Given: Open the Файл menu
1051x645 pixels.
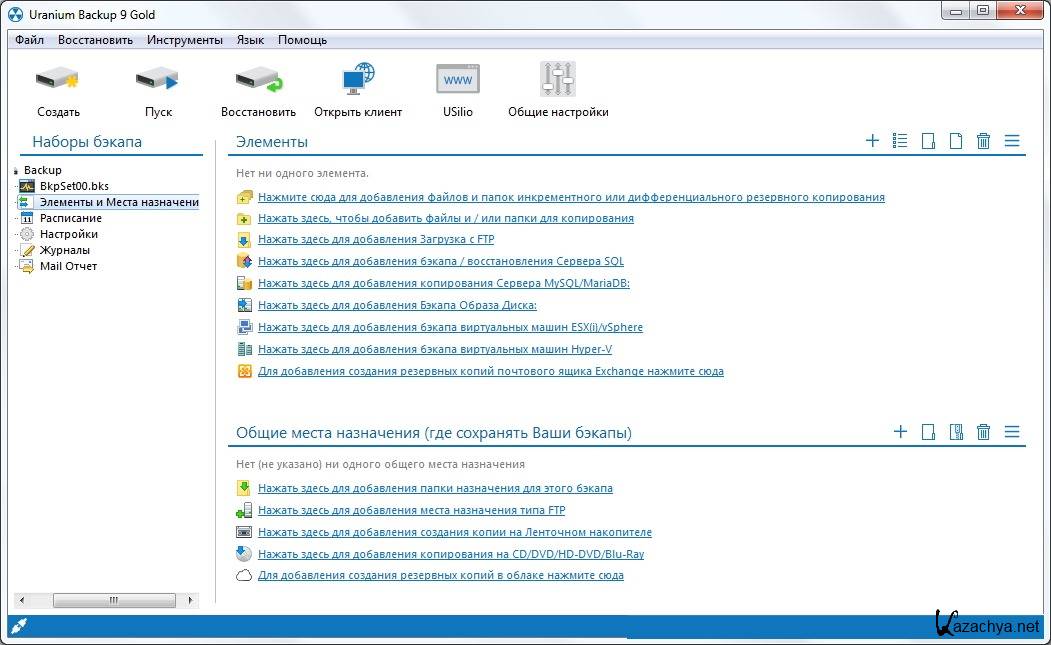Looking at the screenshot, I should [x=29, y=40].
